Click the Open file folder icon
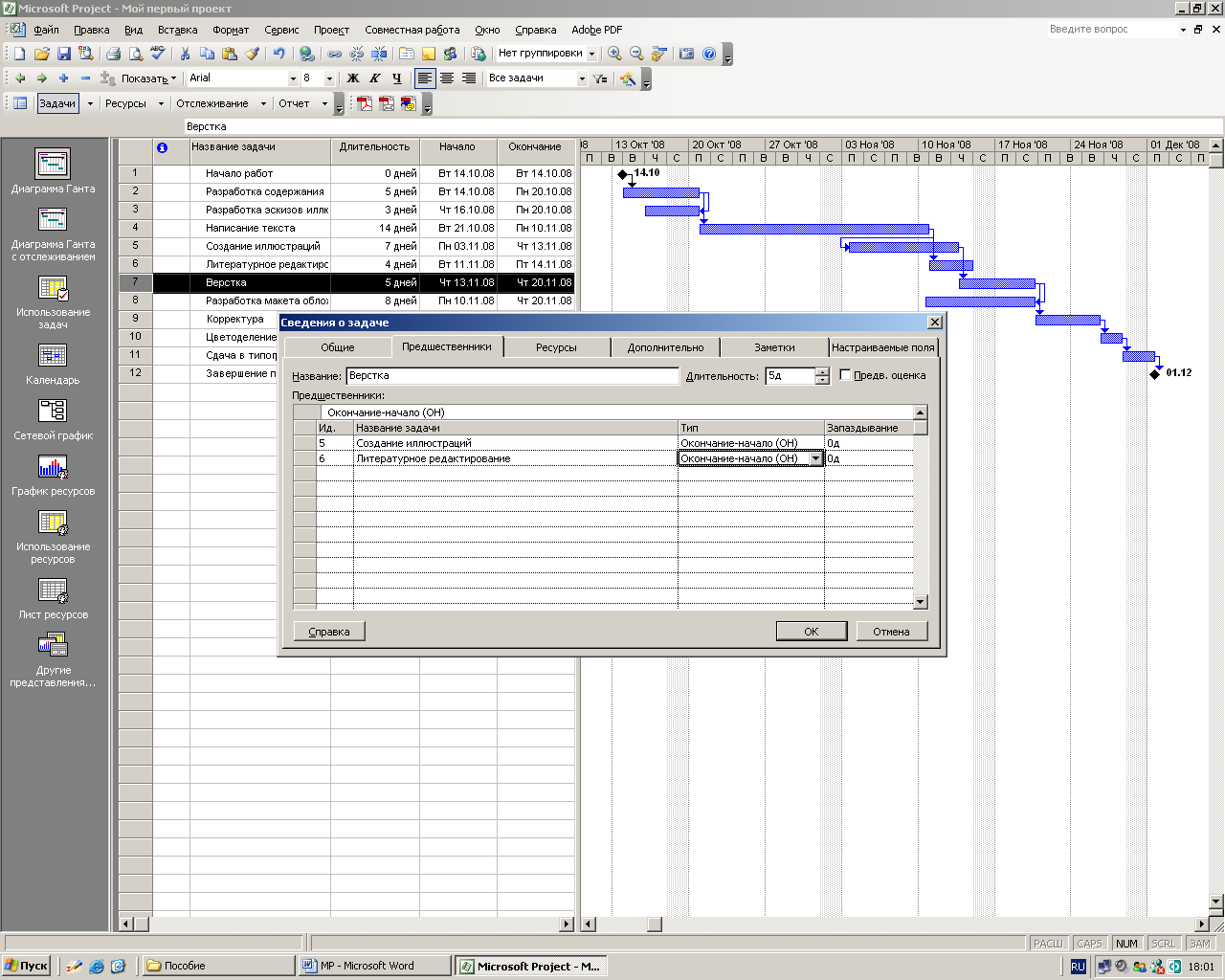This screenshot has height=980, width=1225. click(x=41, y=54)
